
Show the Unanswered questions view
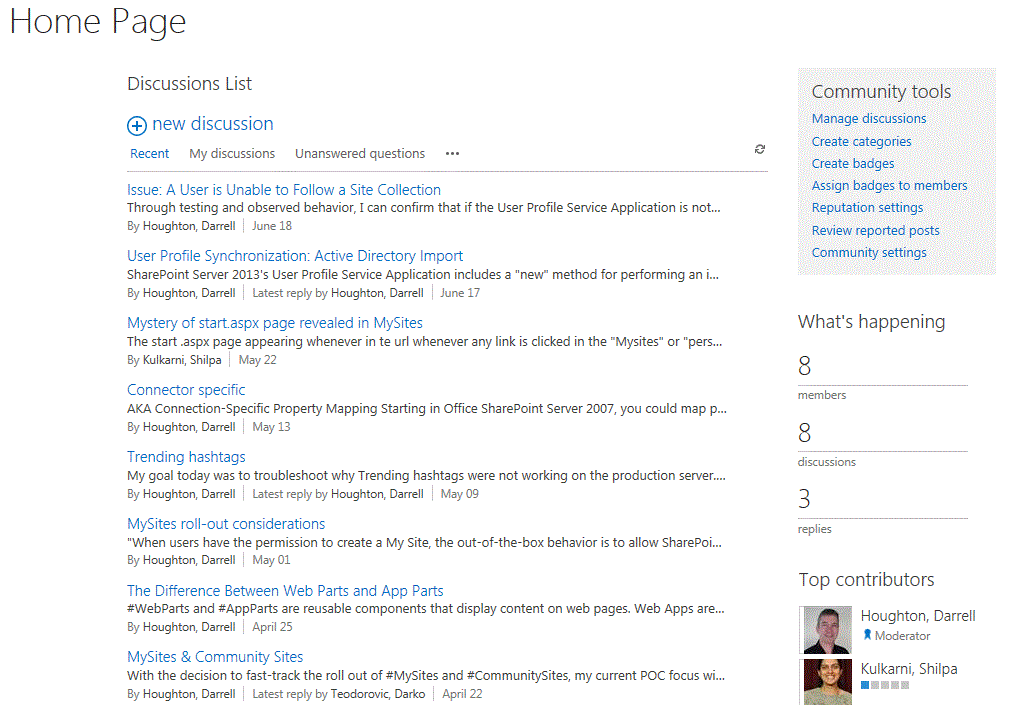pyautogui.click(x=360, y=154)
